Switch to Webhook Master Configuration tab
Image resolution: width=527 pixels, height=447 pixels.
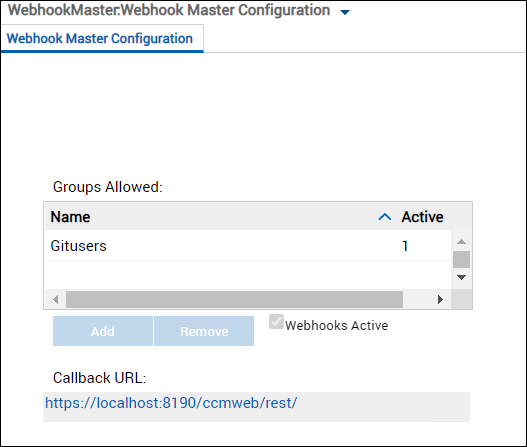[99, 38]
